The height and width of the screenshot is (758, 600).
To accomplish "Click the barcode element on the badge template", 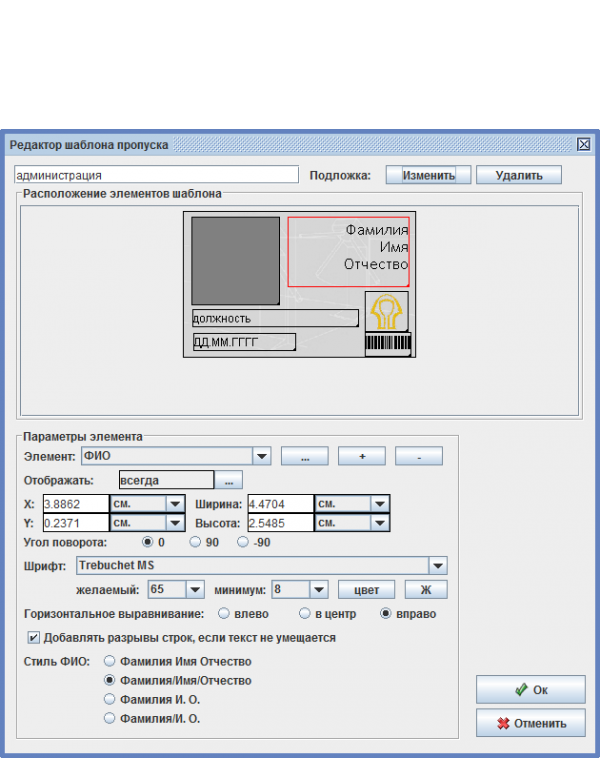I will pos(389,344).
